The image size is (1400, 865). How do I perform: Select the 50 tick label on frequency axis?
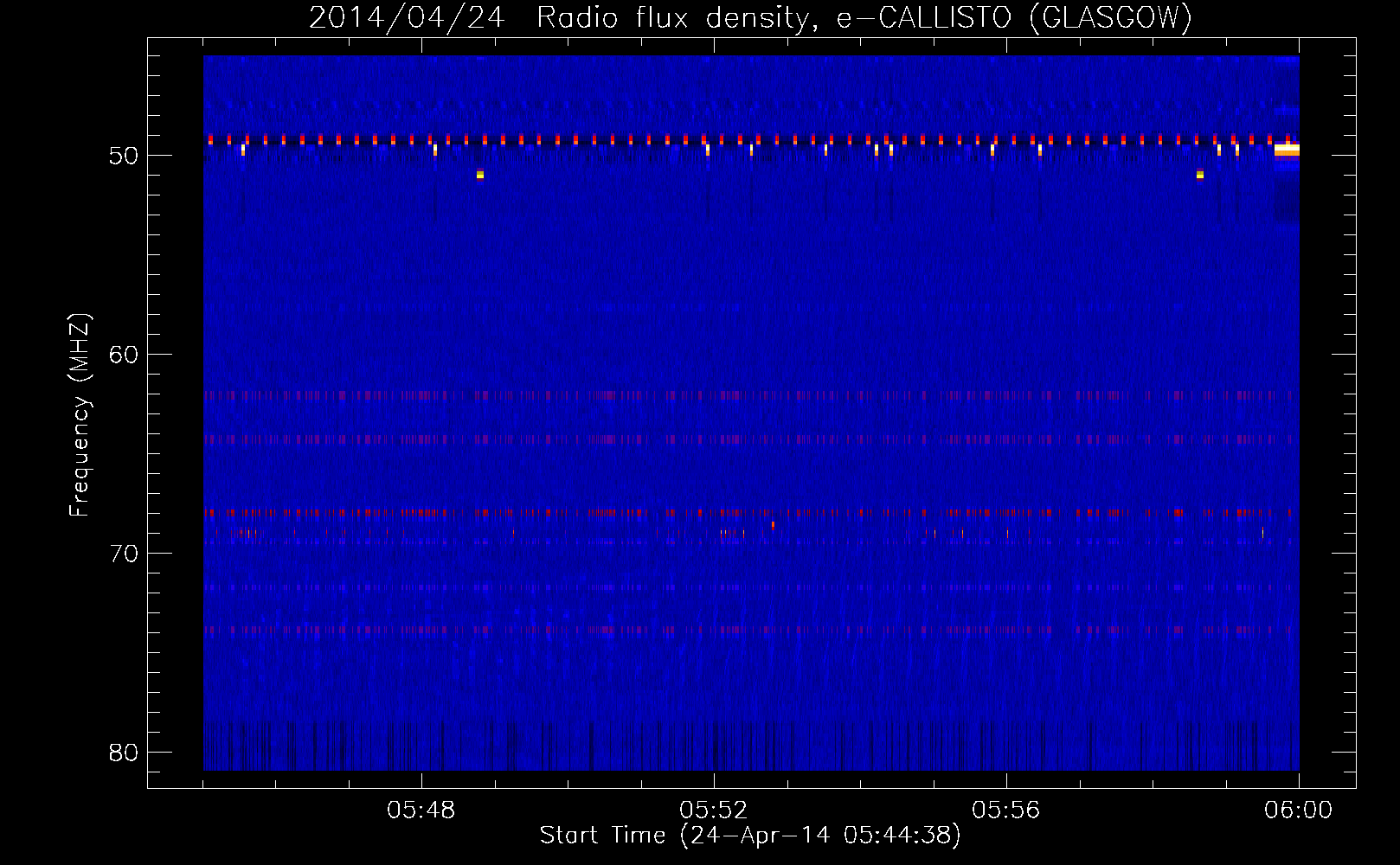(x=124, y=156)
